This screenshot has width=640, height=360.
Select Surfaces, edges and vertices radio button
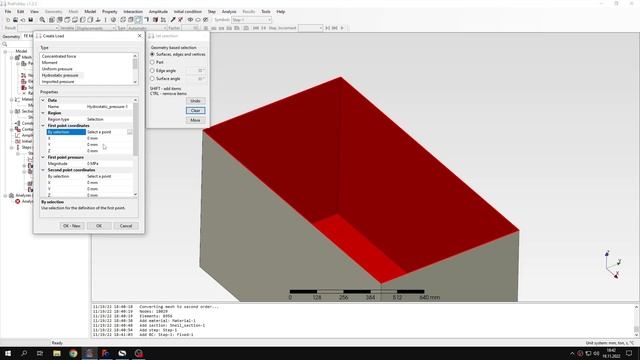click(152, 54)
